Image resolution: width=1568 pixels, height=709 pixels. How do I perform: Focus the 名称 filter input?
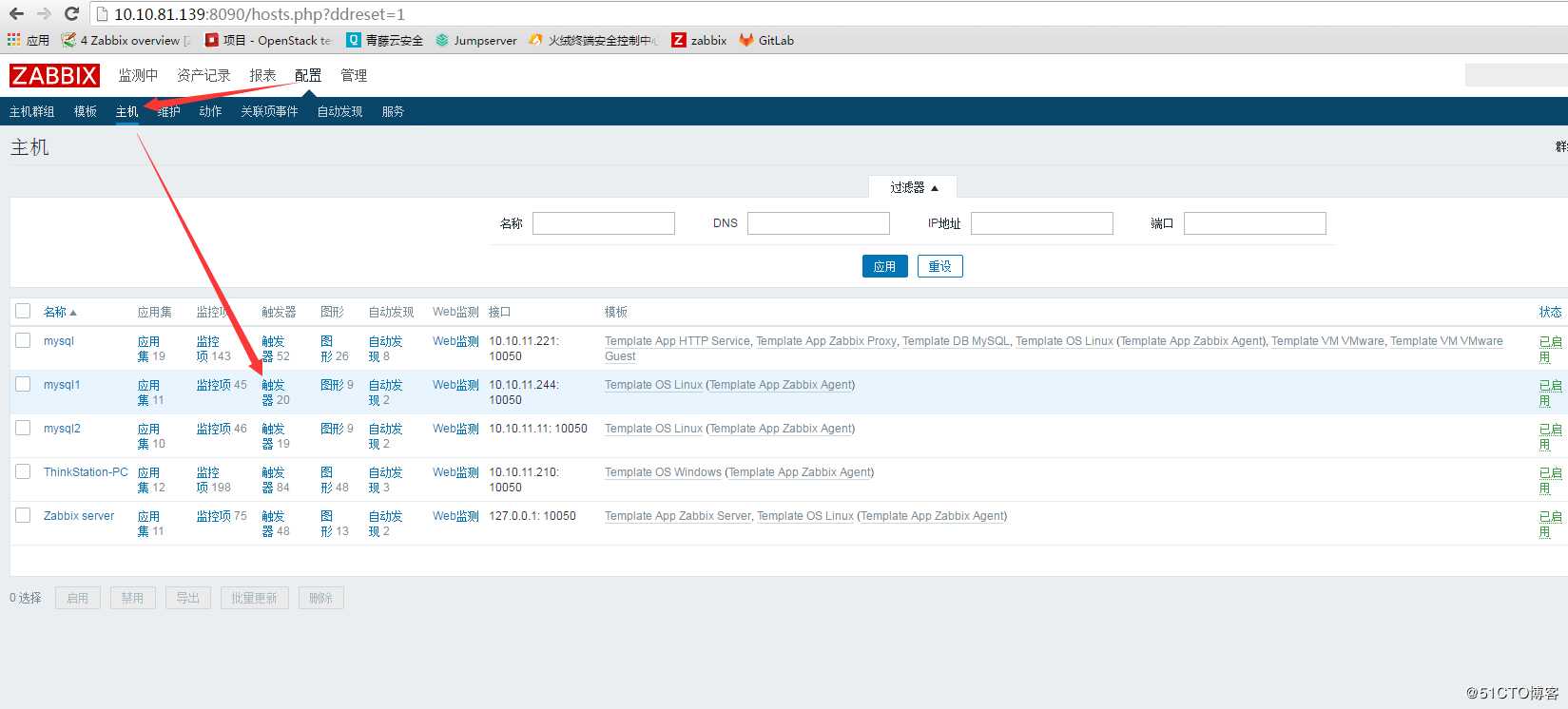[x=604, y=223]
